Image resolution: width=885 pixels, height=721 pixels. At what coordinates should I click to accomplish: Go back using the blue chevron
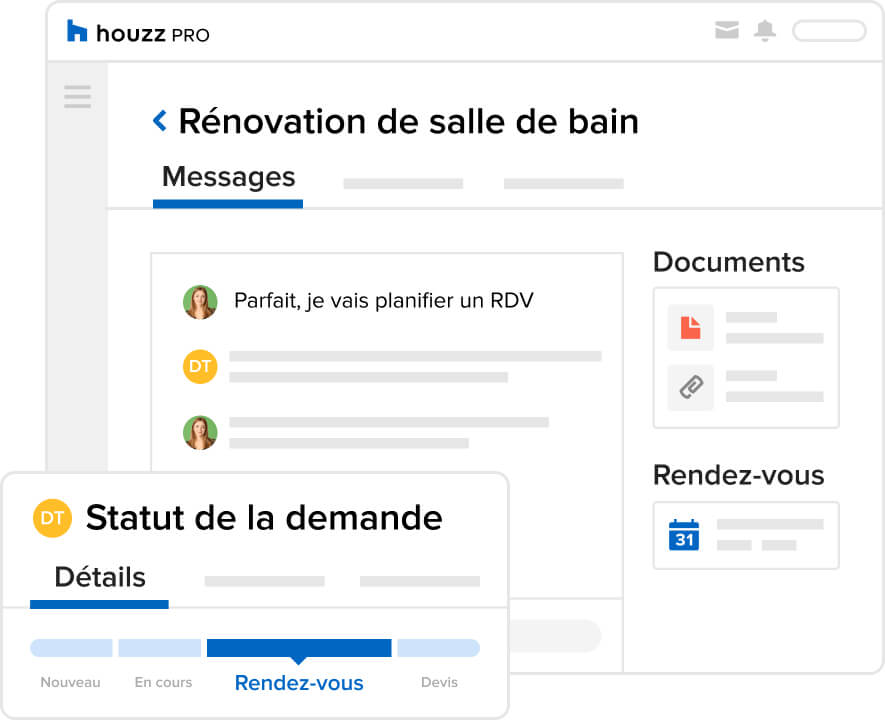tap(160, 120)
